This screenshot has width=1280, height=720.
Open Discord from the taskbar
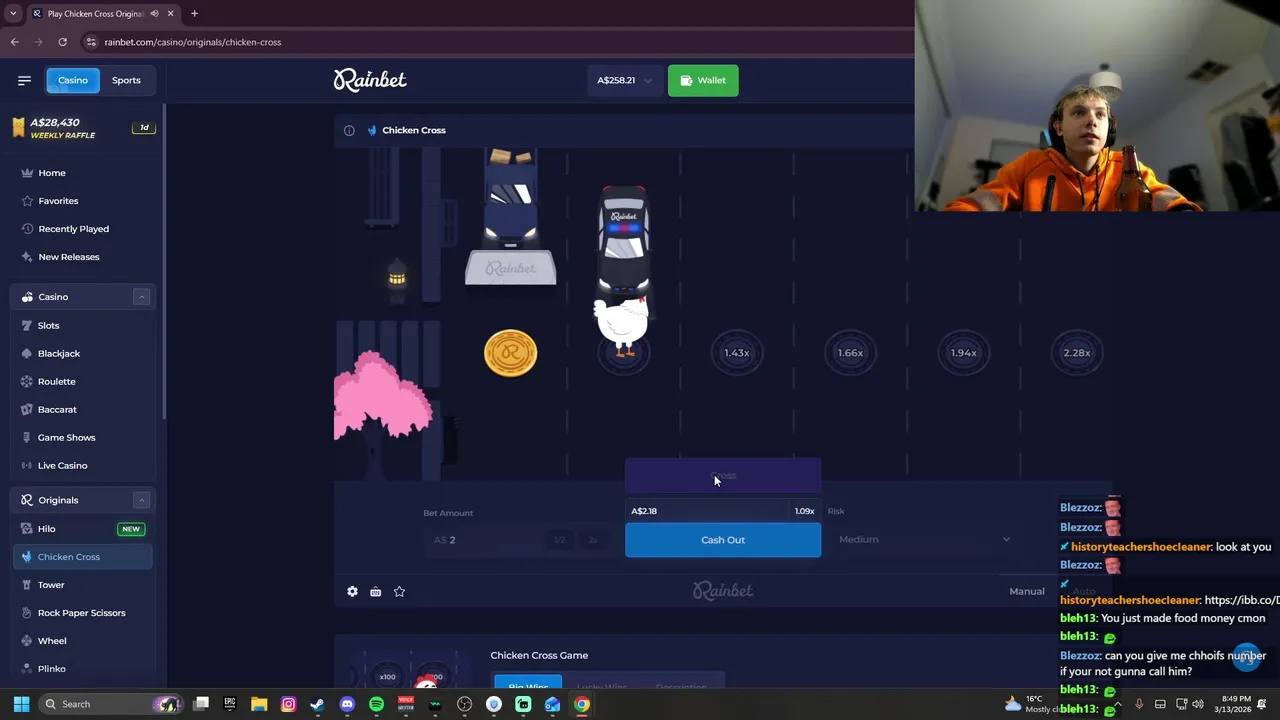point(347,704)
